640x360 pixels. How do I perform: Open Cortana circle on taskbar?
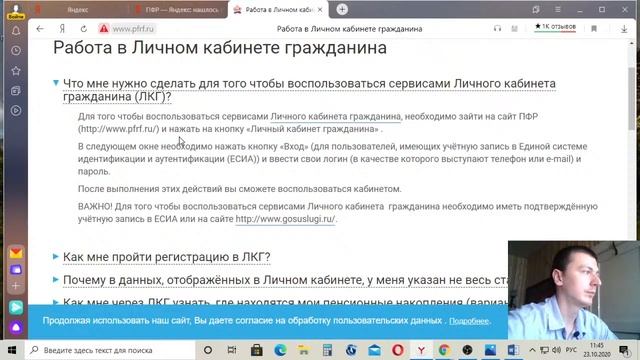click(208, 350)
